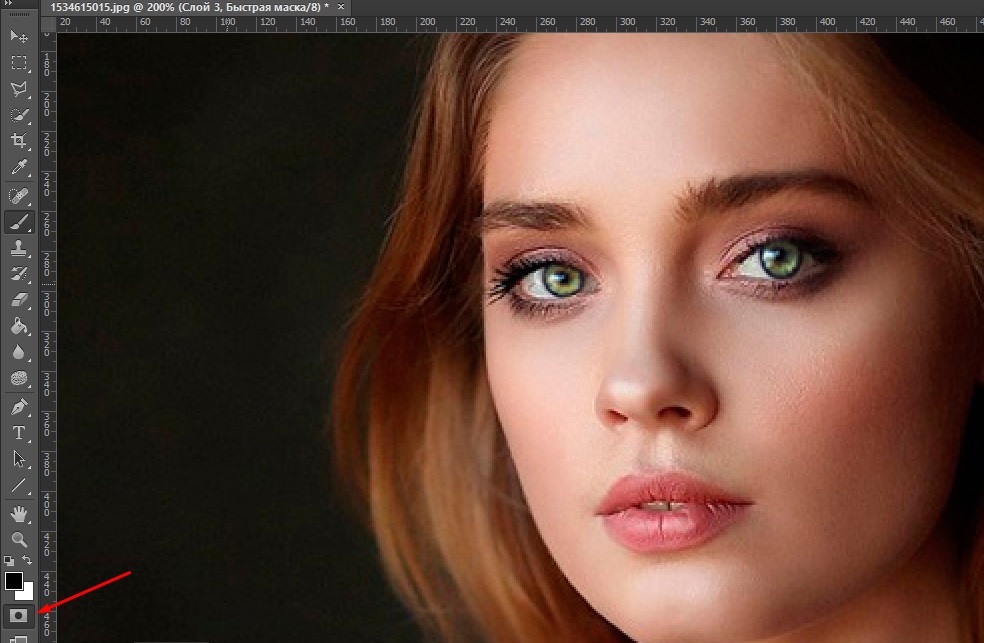Swap foreground and background colors

click(27, 560)
